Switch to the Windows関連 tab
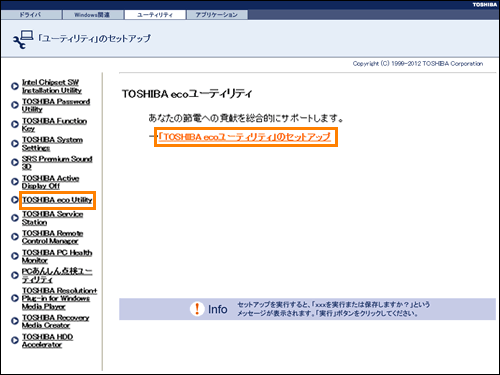Image resolution: width=500 pixels, height=375 pixels. click(93, 15)
